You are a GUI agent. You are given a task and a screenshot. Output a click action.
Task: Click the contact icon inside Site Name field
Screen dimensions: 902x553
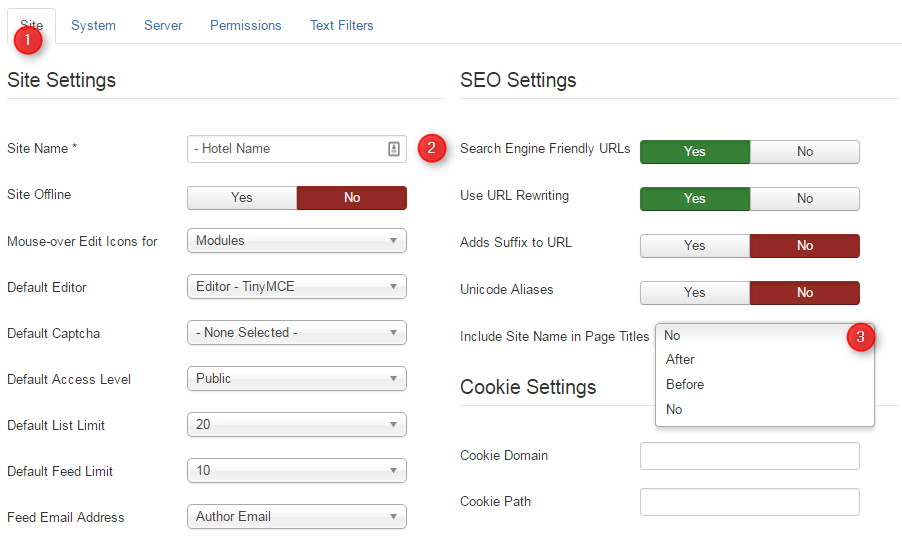point(393,149)
